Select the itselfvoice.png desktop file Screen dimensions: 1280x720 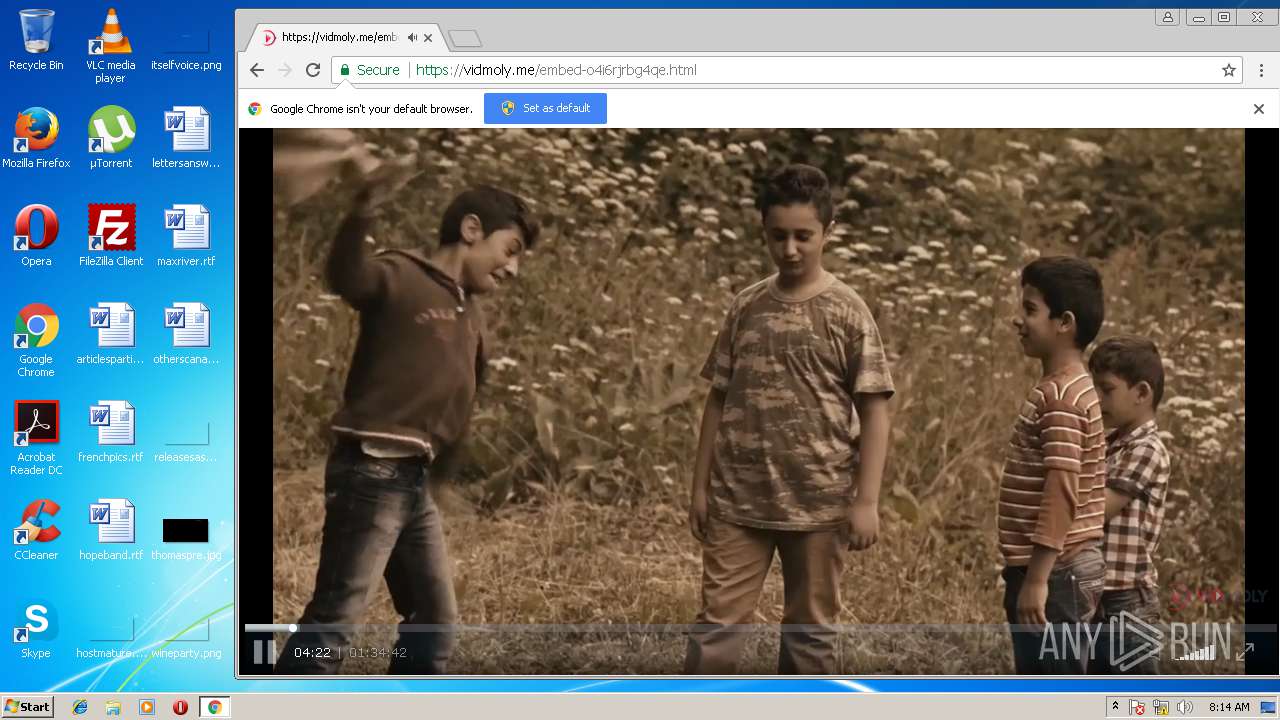pos(186,45)
